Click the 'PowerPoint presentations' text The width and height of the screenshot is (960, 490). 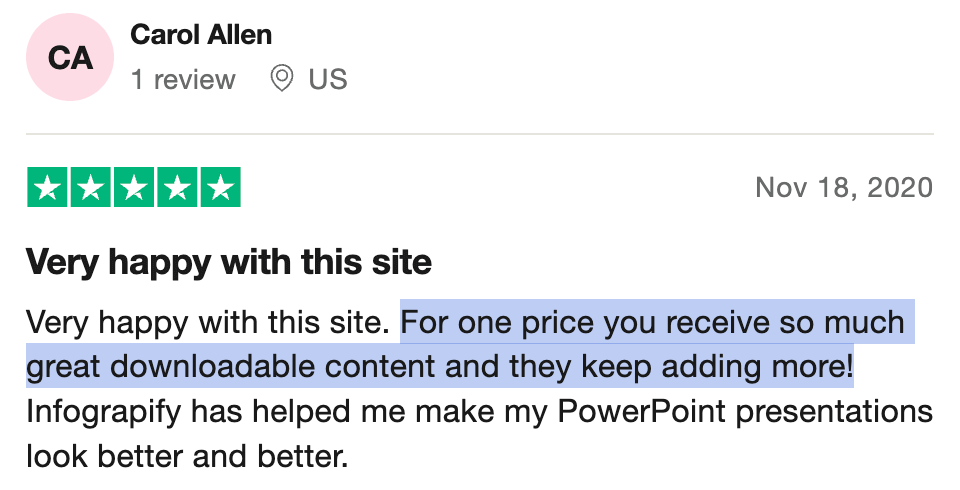tap(745, 411)
